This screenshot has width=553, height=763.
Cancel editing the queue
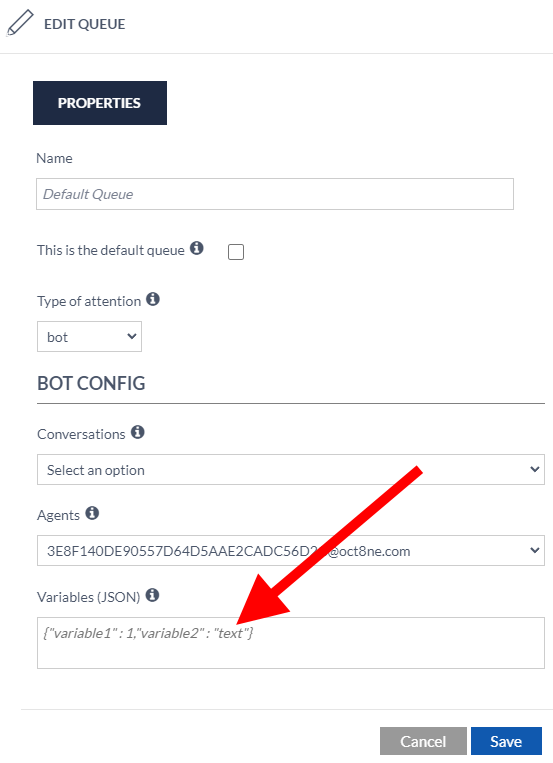point(423,741)
